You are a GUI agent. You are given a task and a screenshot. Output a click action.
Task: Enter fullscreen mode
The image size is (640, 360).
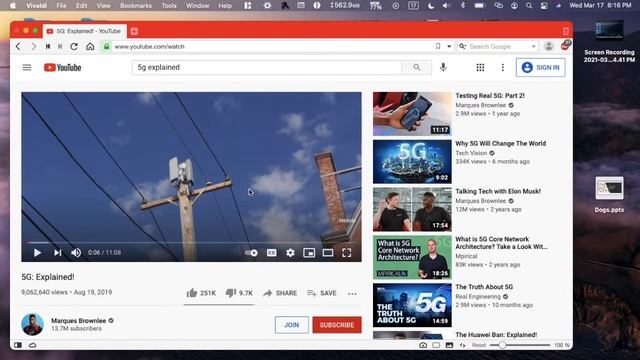coord(347,253)
